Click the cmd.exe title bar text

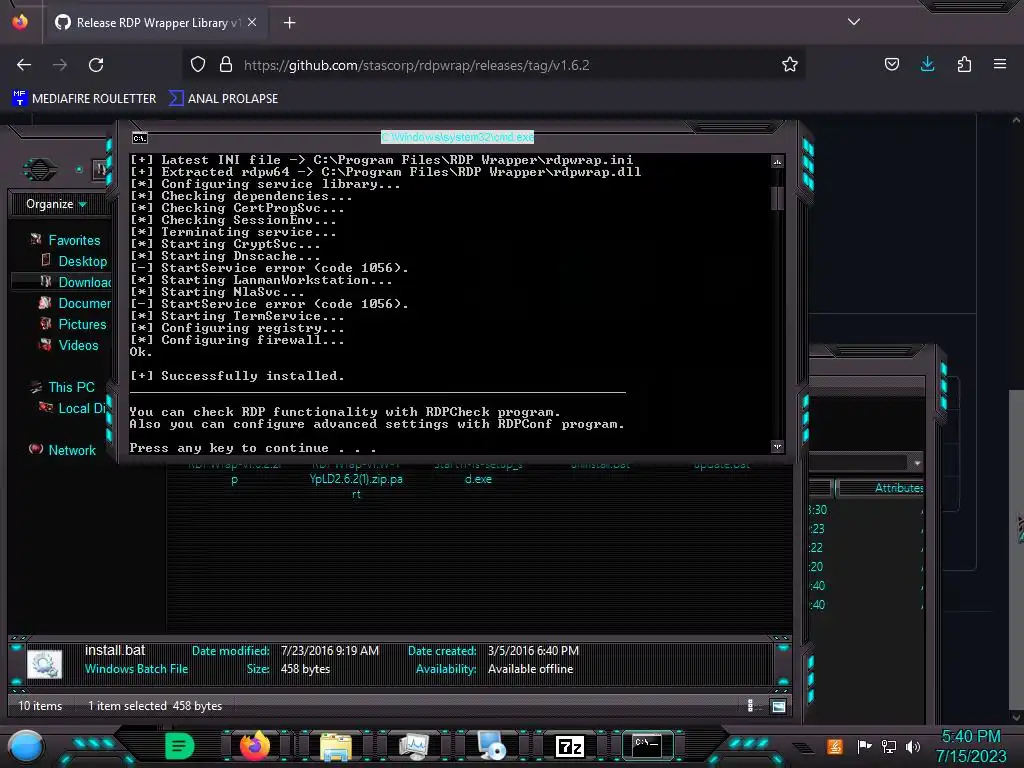[457, 137]
